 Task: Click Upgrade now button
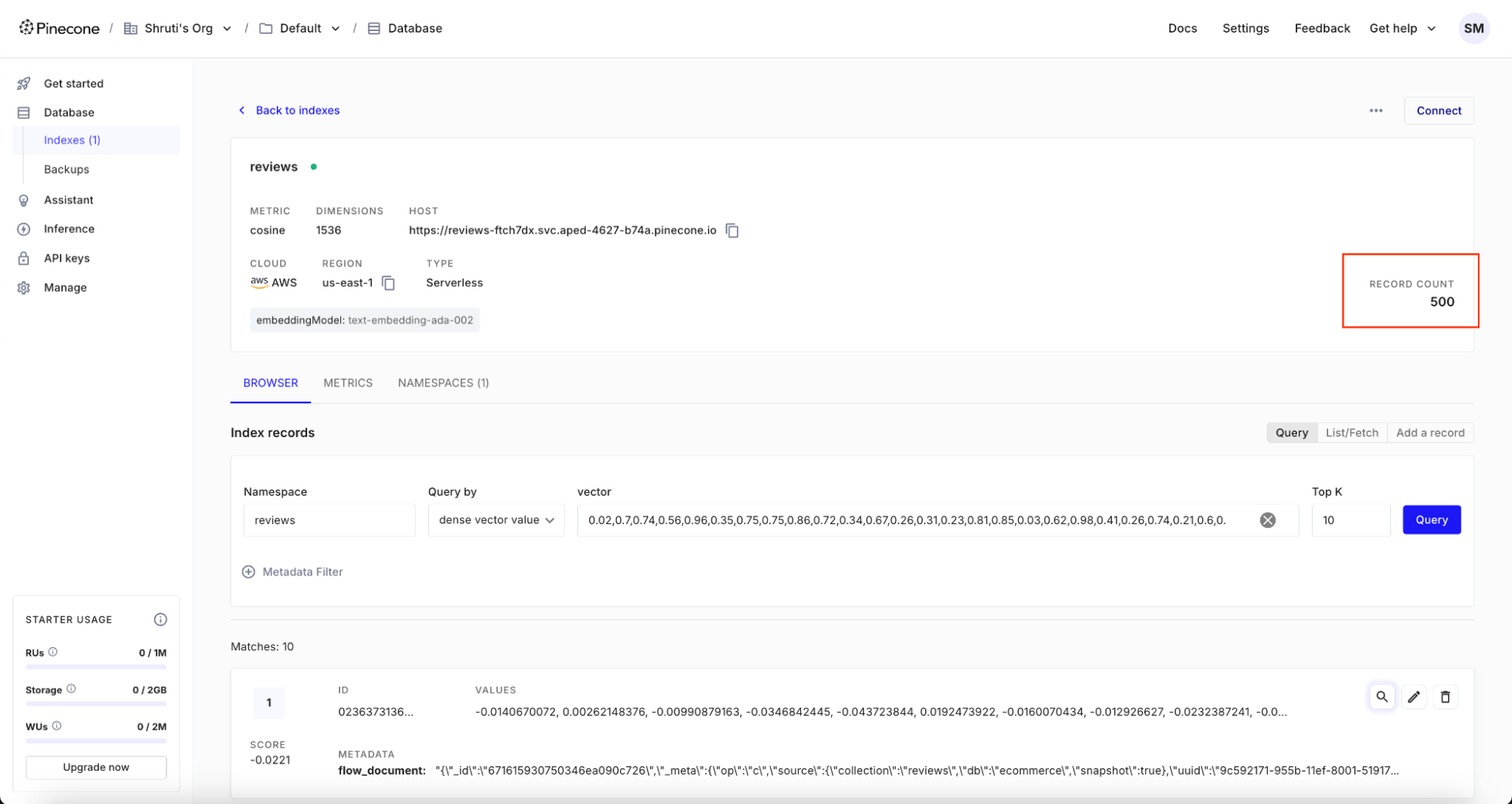coord(96,767)
